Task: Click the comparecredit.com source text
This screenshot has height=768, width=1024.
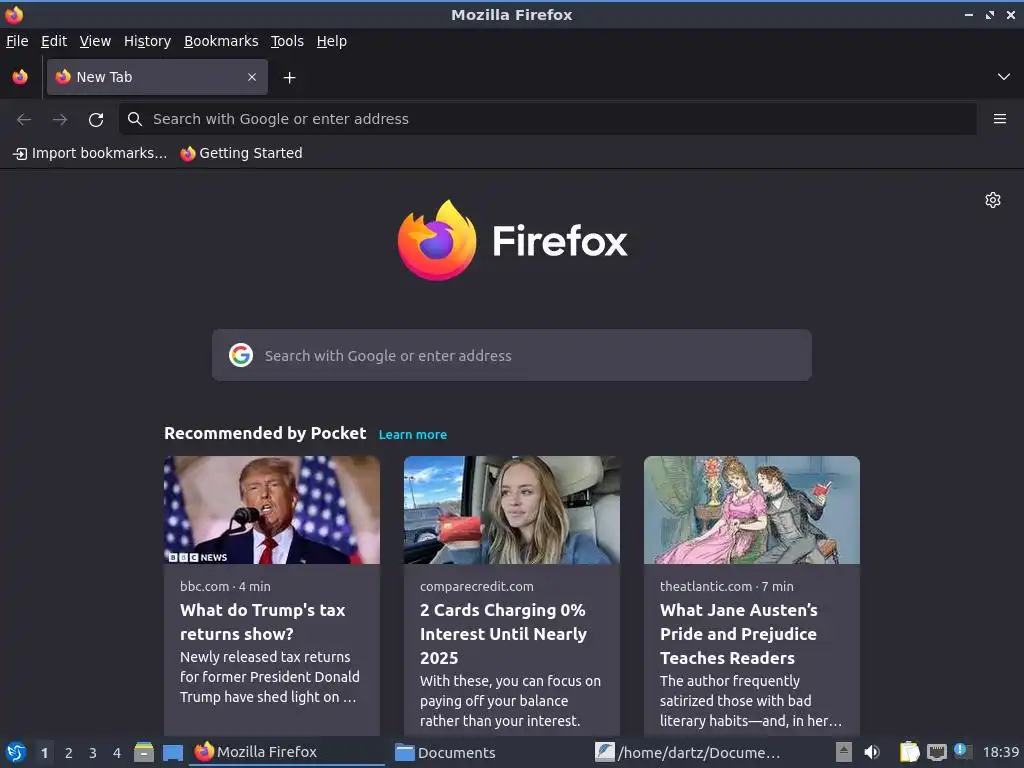Action: 477,586
